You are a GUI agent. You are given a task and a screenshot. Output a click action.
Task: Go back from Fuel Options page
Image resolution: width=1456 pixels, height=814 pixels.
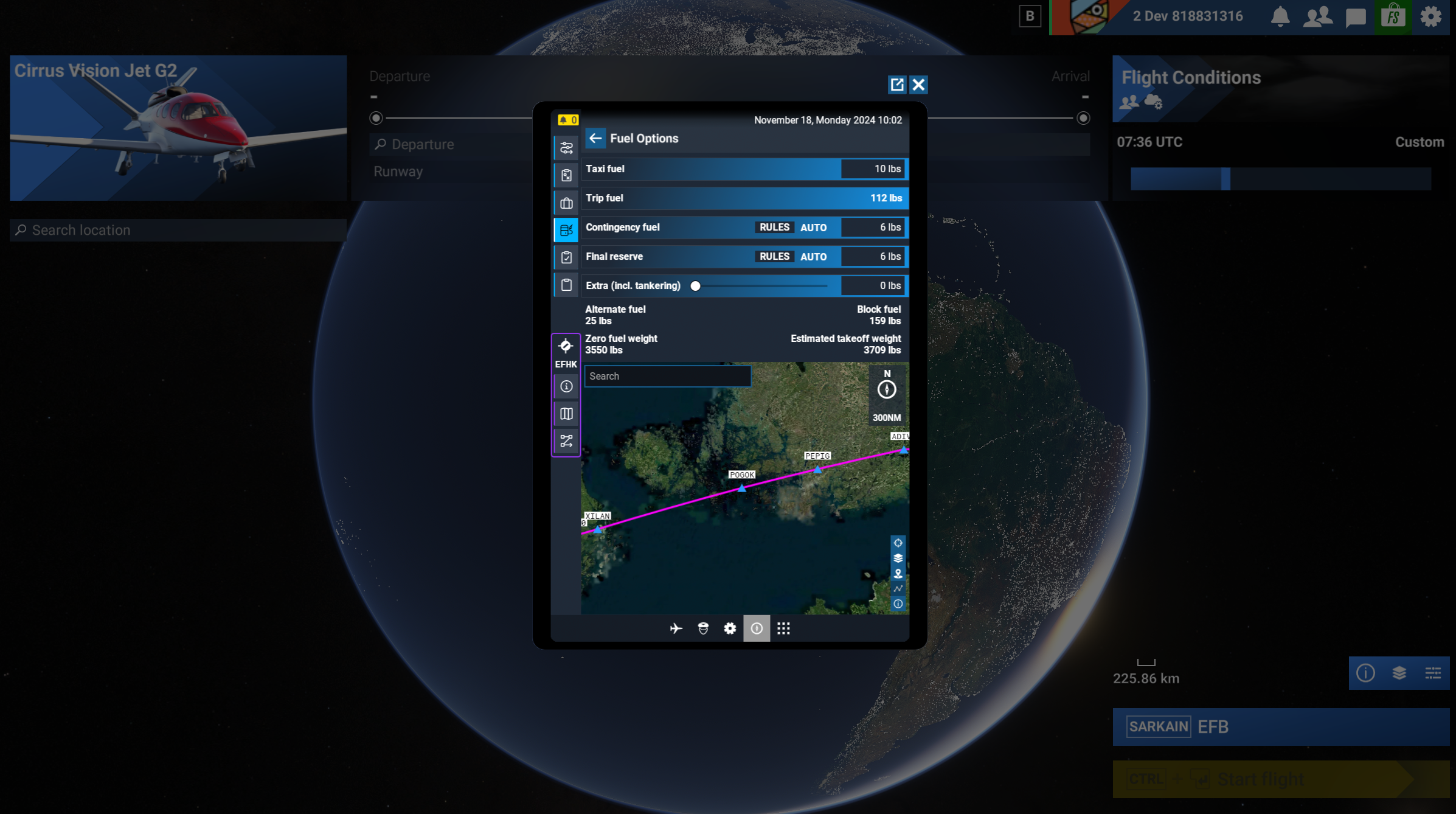pyautogui.click(x=595, y=138)
